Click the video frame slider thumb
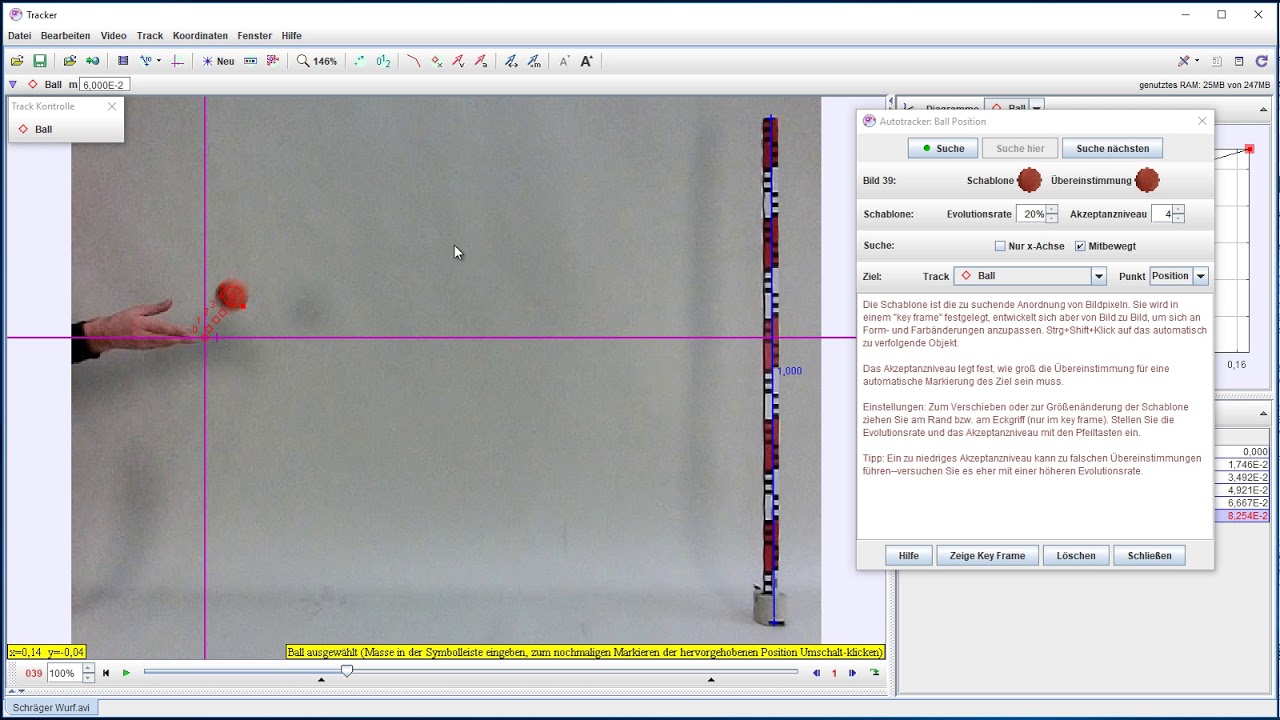This screenshot has width=1280, height=720. [x=347, y=671]
